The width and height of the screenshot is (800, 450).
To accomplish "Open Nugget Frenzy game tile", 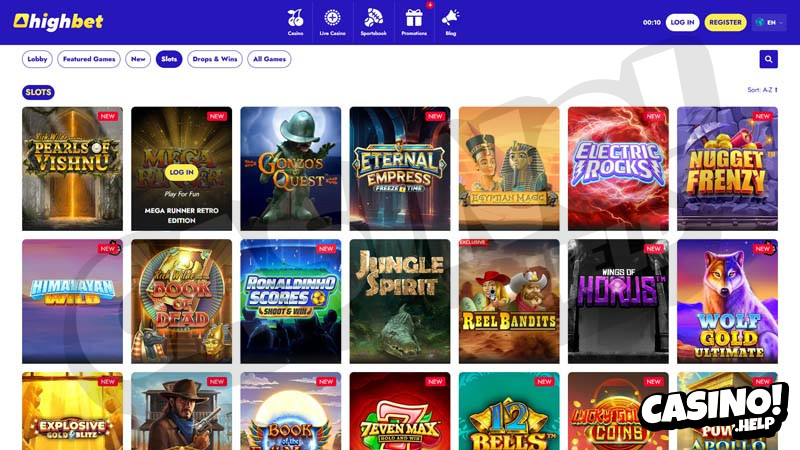I will pyautogui.click(x=728, y=169).
